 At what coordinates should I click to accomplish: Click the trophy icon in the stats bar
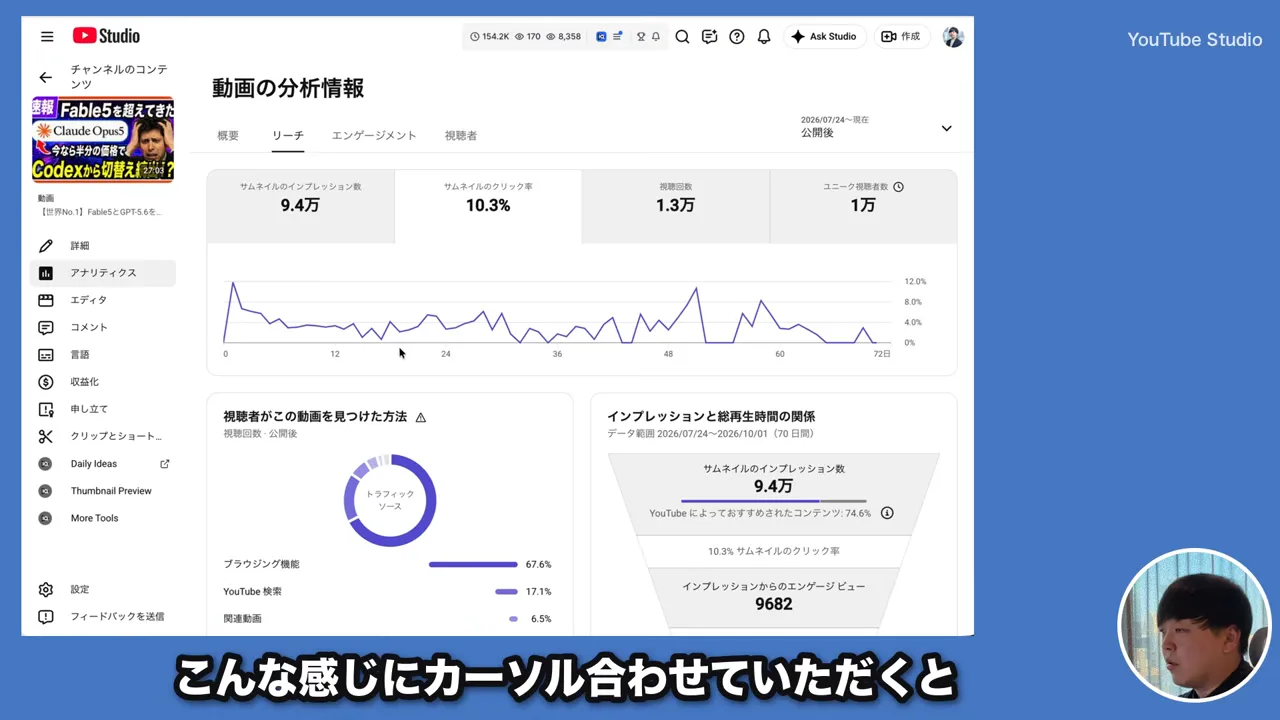[641, 37]
